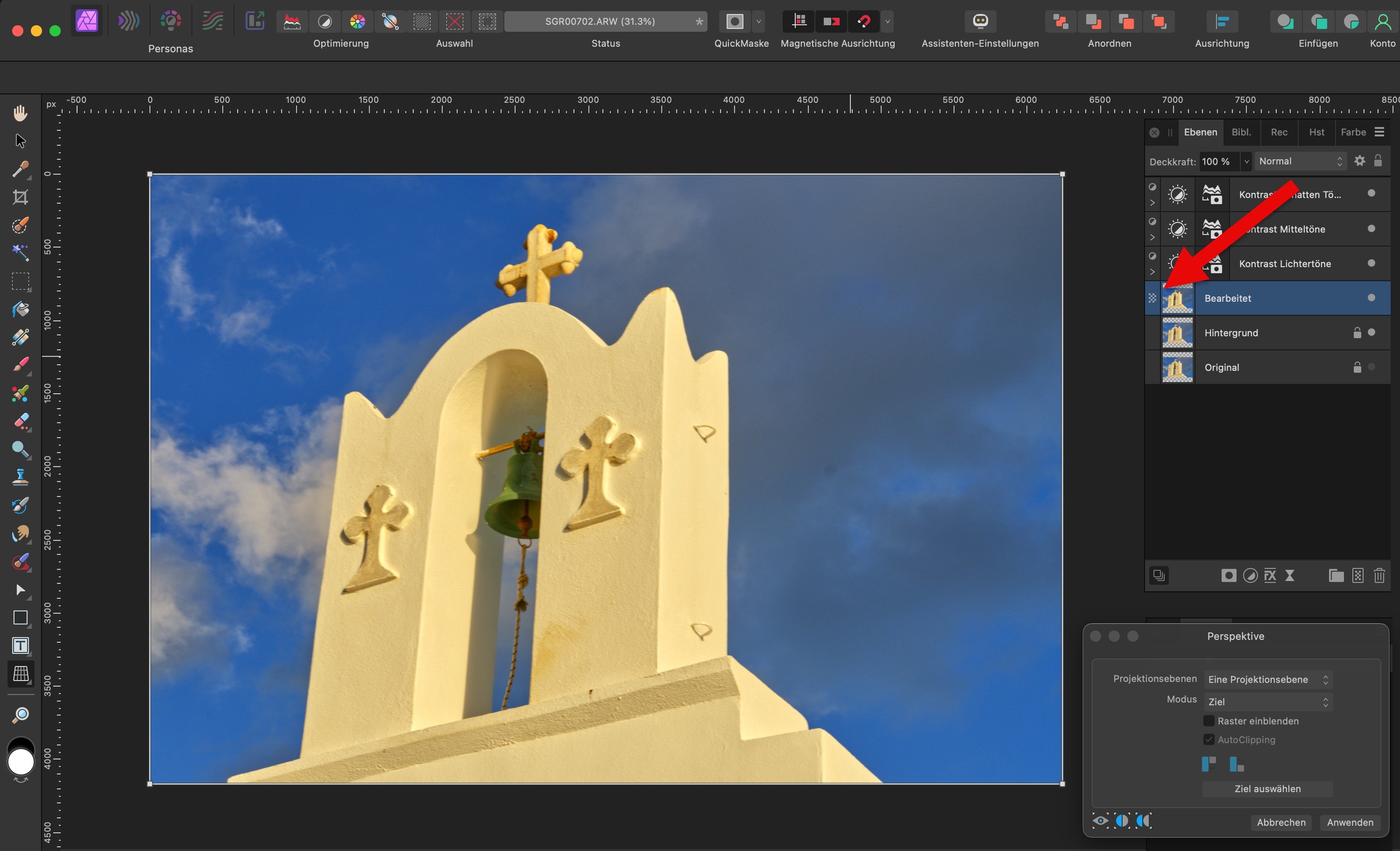Add a mask layer from the Layers panel
This screenshot has width=1400, height=851.
[x=1229, y=576]
